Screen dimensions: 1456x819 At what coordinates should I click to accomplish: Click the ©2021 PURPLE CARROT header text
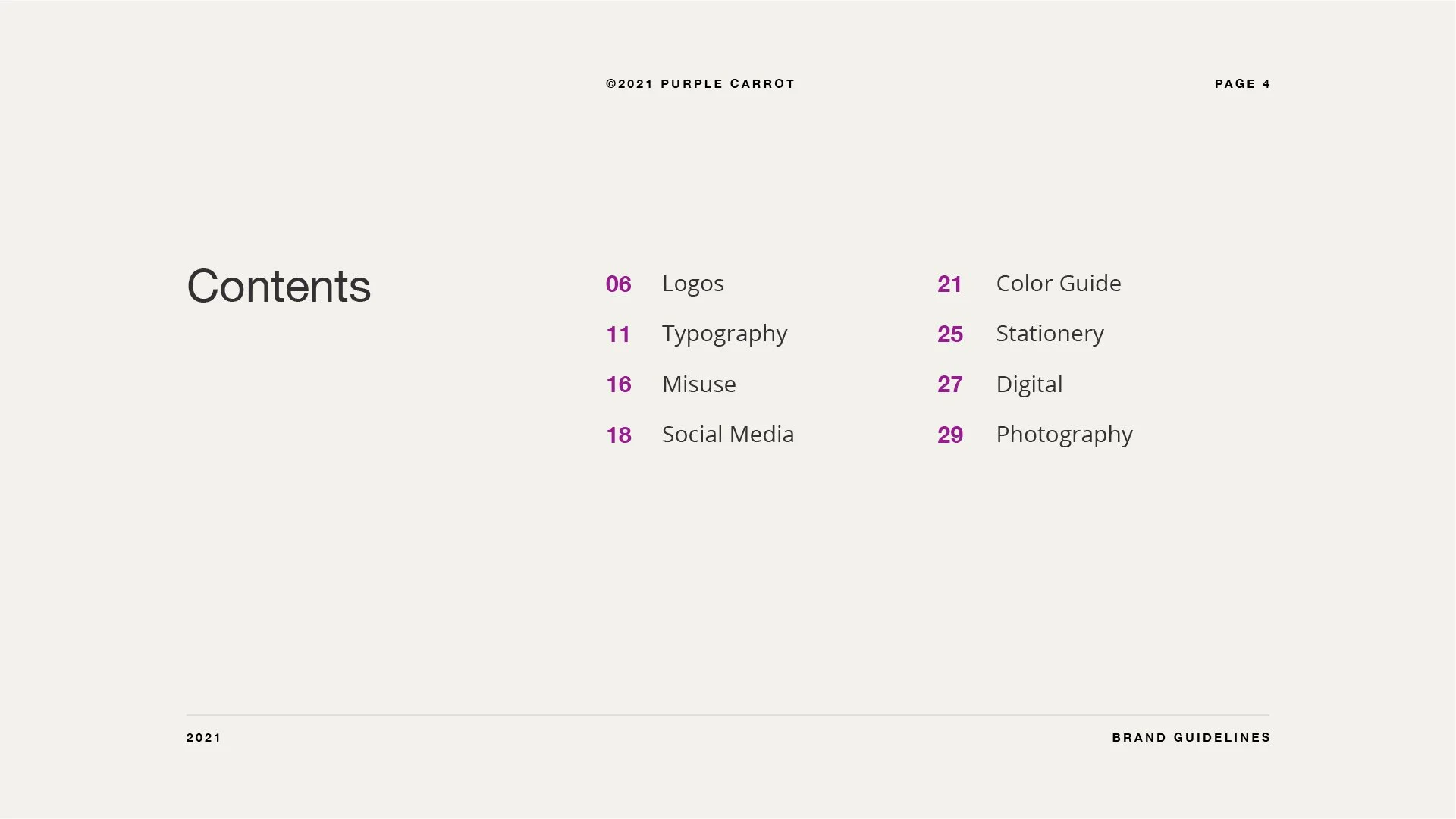[700, 84]
